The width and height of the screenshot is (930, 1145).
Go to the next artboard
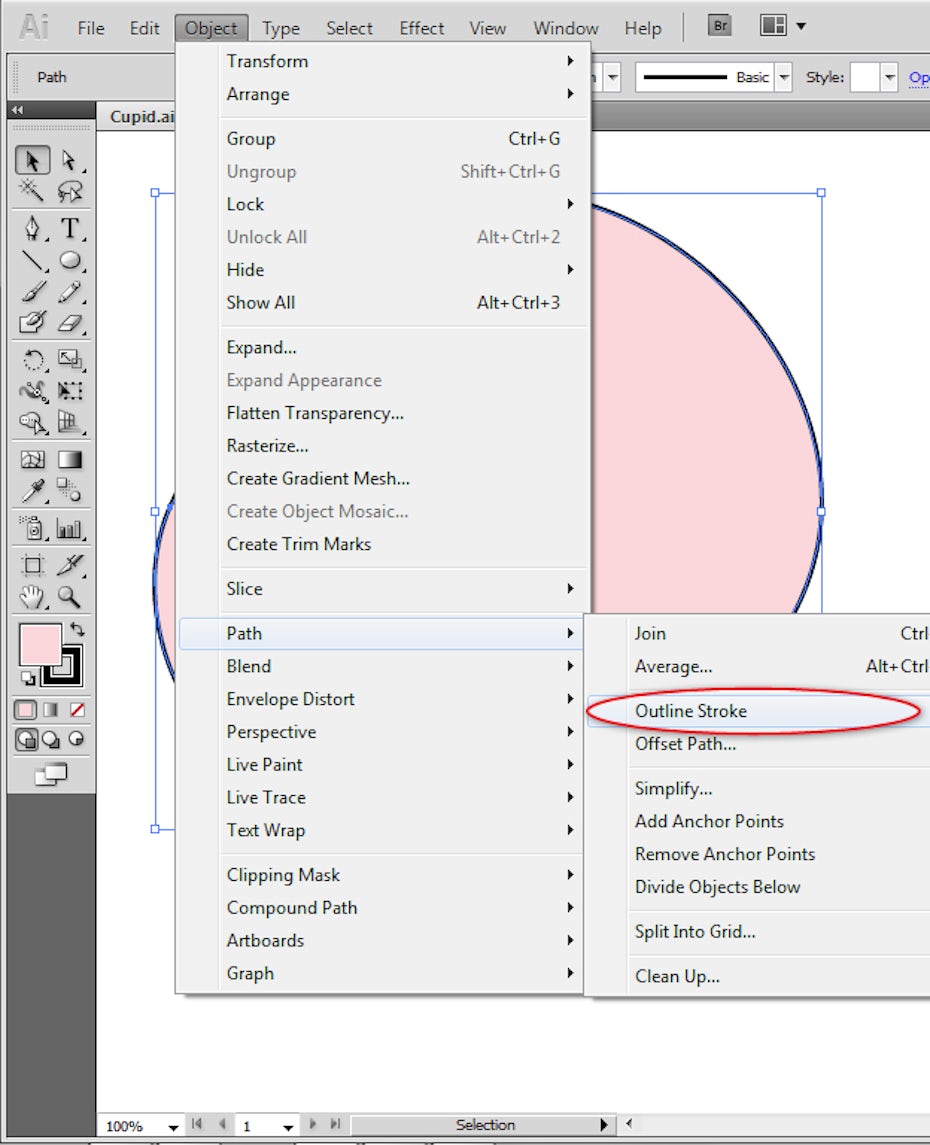coord(312,1125)
